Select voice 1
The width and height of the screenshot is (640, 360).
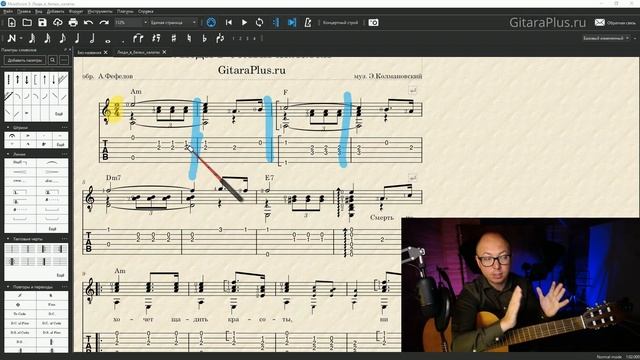point(233,38)
